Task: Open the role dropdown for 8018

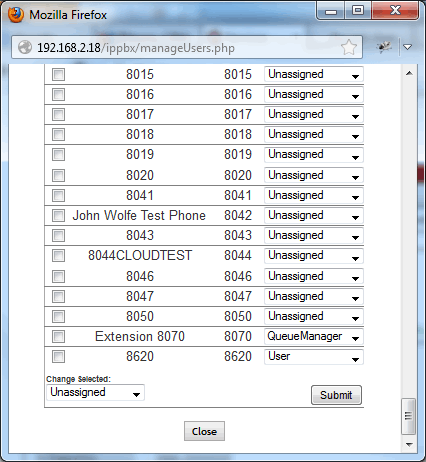Action: [314, 134]
